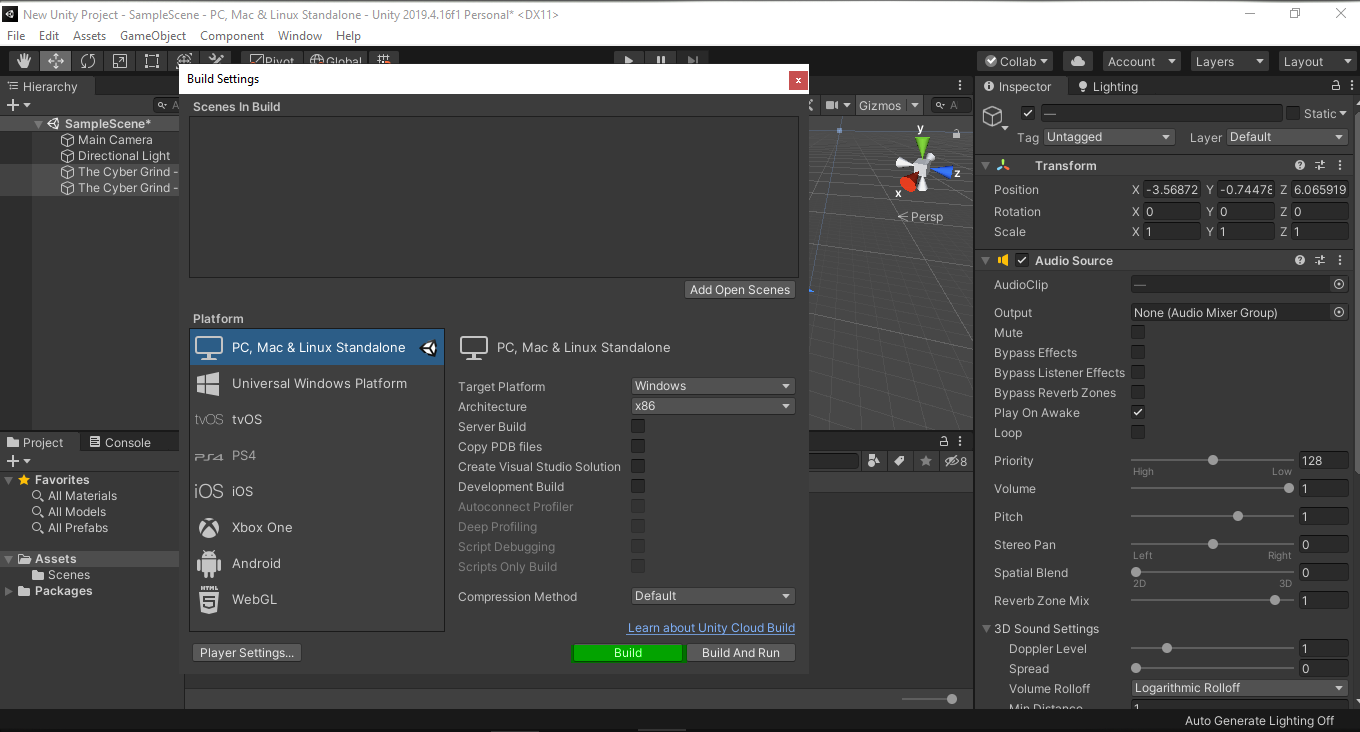Image resolution: width=1360 pixels, height=732 pixels.
Task: Toggle the scene gizmo lock icon
Action: coord(958,134)
